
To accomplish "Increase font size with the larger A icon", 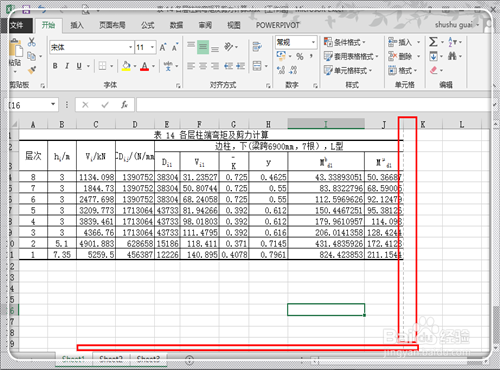I will (x=163, y=47).
